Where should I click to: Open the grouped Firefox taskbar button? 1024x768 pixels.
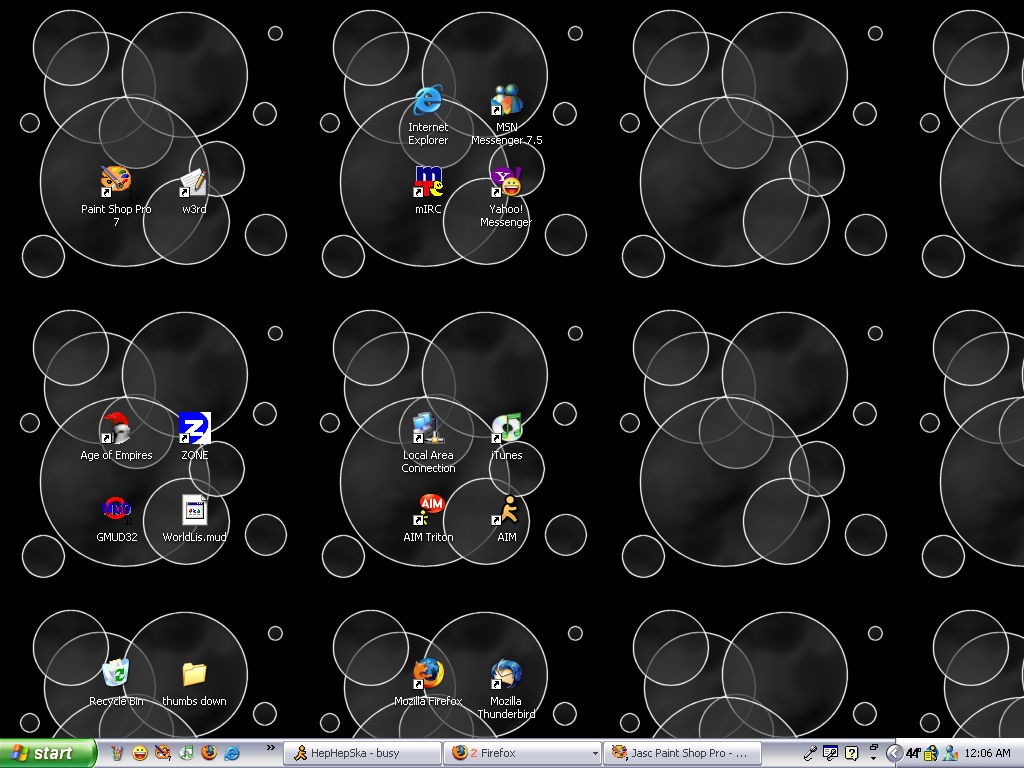pyautogui.click(x=522, y=753)
